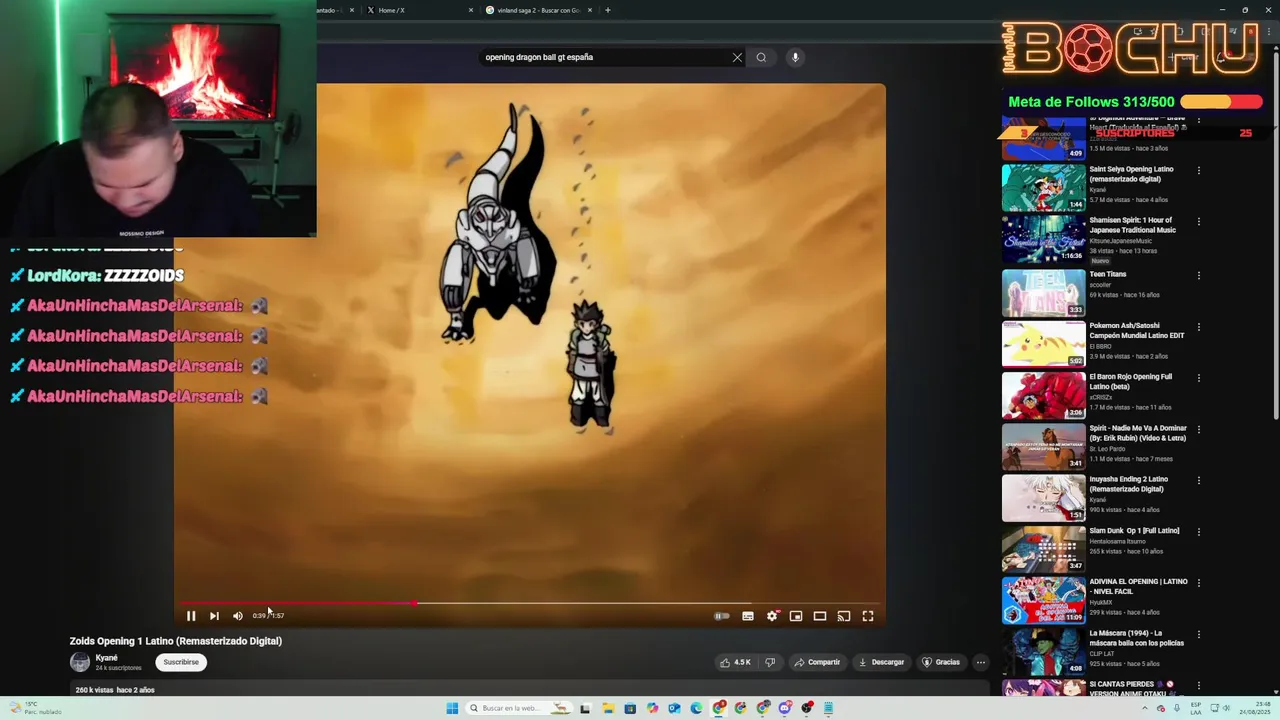Viewport: 1280px width, 720px height.
Task: Open Microsoft Edge from taskbar
Action: click(696, 708)
